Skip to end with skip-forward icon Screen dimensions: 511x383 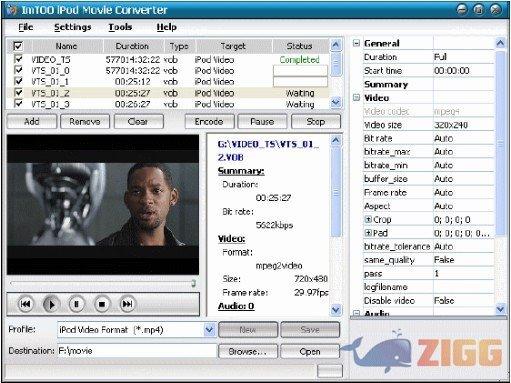[127, 304]
